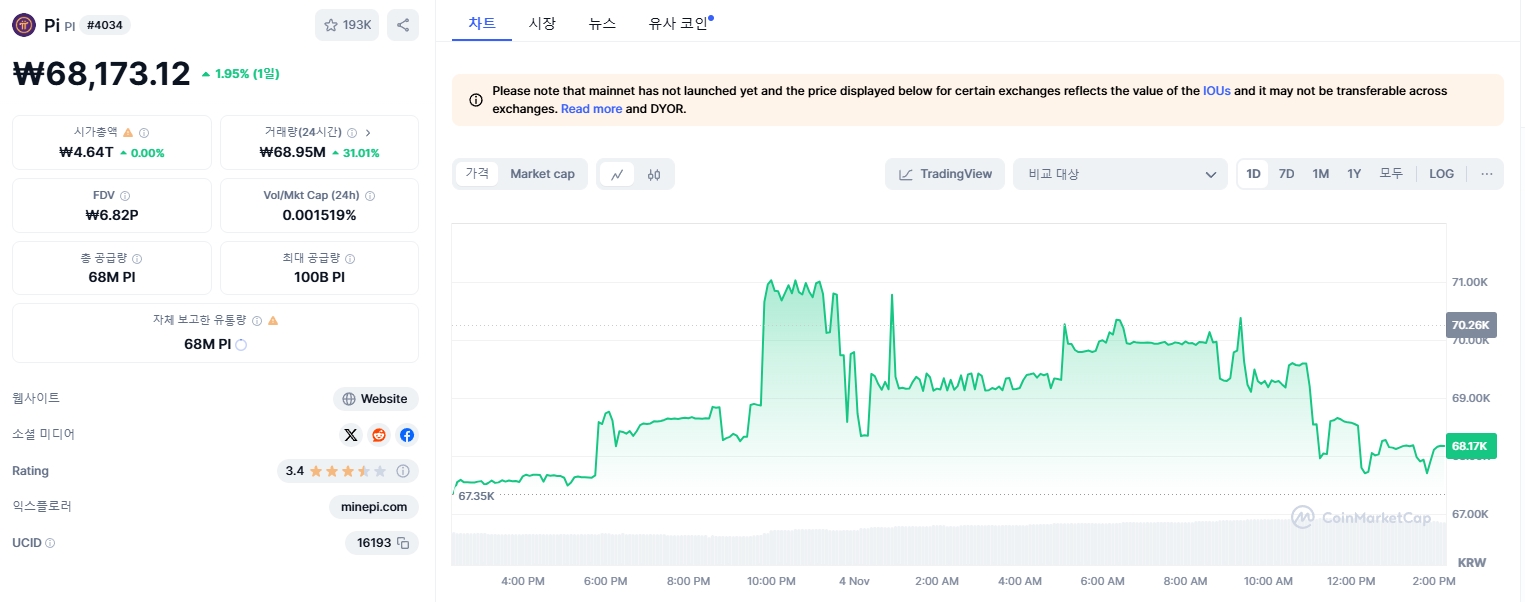This screenshot has height=602, width=1525.
Task: Click the ₩6.82P FDV value
Action: coord(112,215)
